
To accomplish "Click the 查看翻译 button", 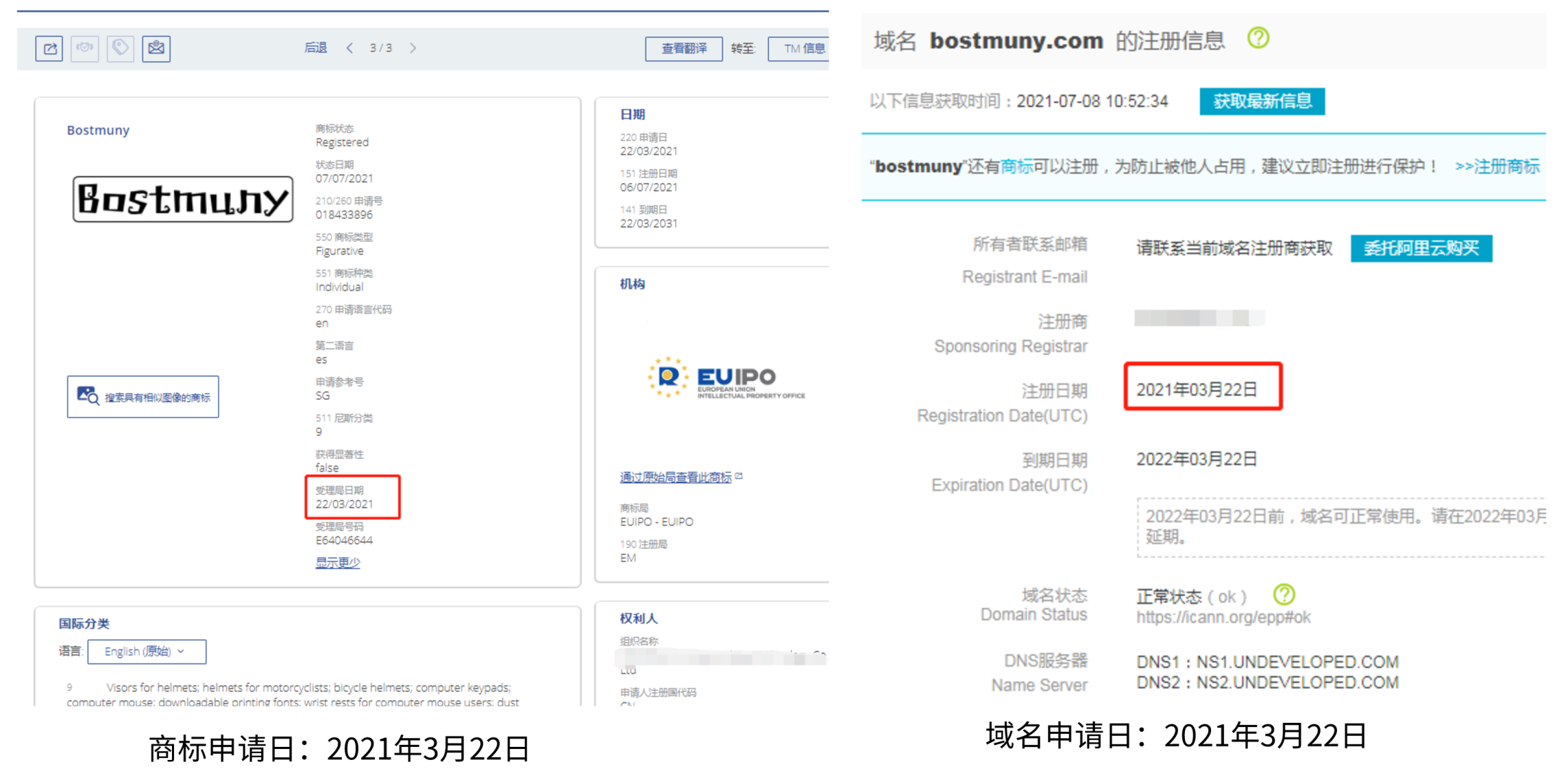I will 684,49.
